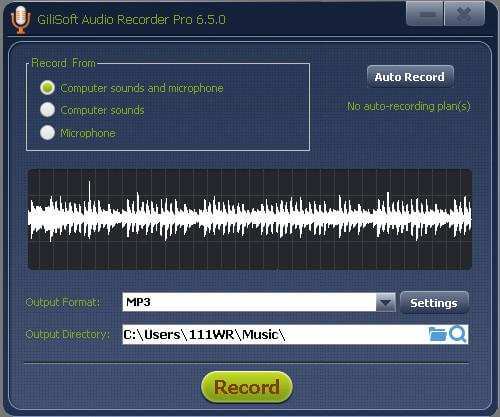Image resolution: width=500 pixels, height=417 pixels.
Task: Click the No auto-recording plan(s) status text
Action: tap(409, 106)
